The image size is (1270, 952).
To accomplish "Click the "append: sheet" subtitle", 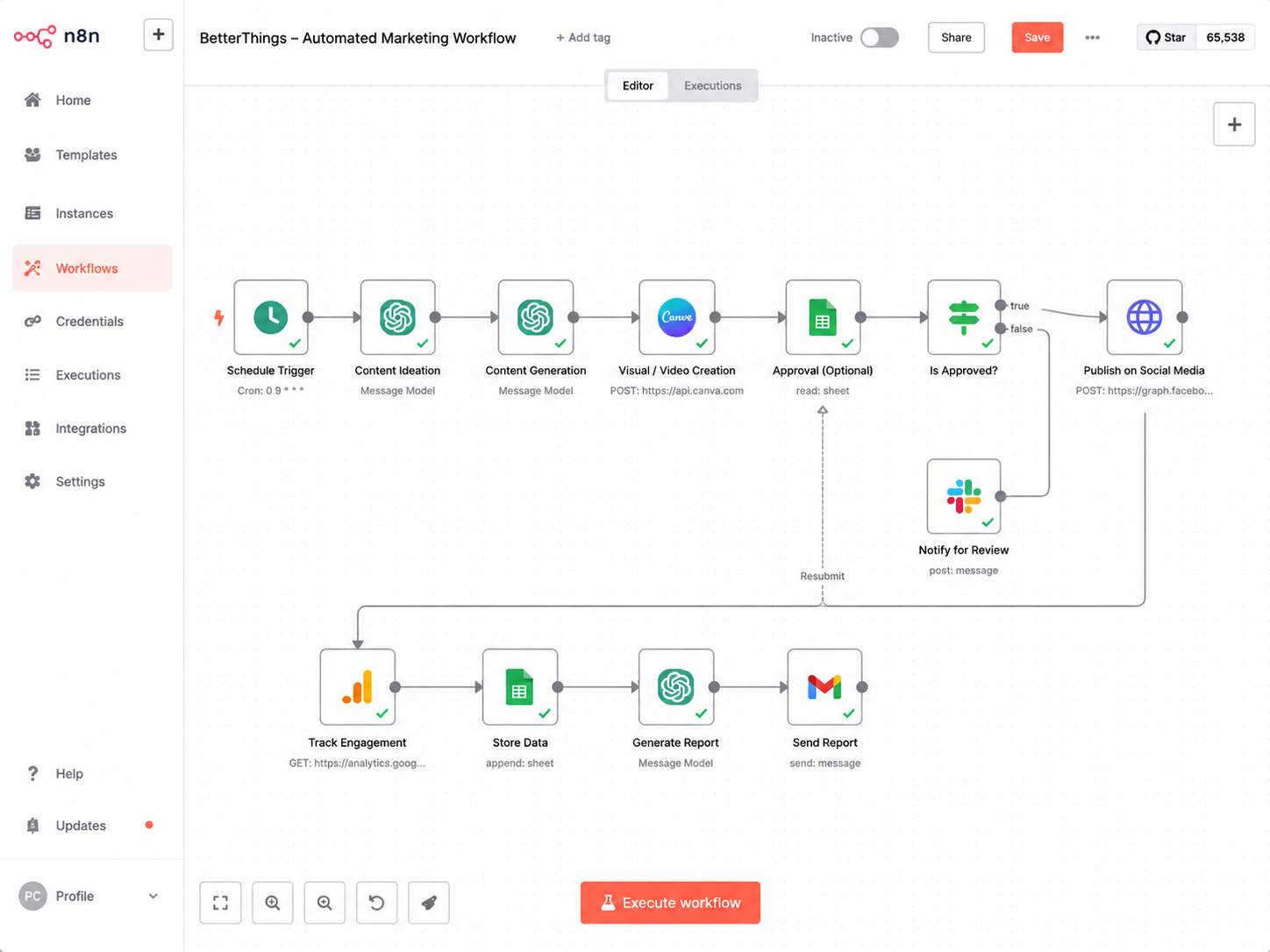I will pyautogui.click(x=520, y=764).
